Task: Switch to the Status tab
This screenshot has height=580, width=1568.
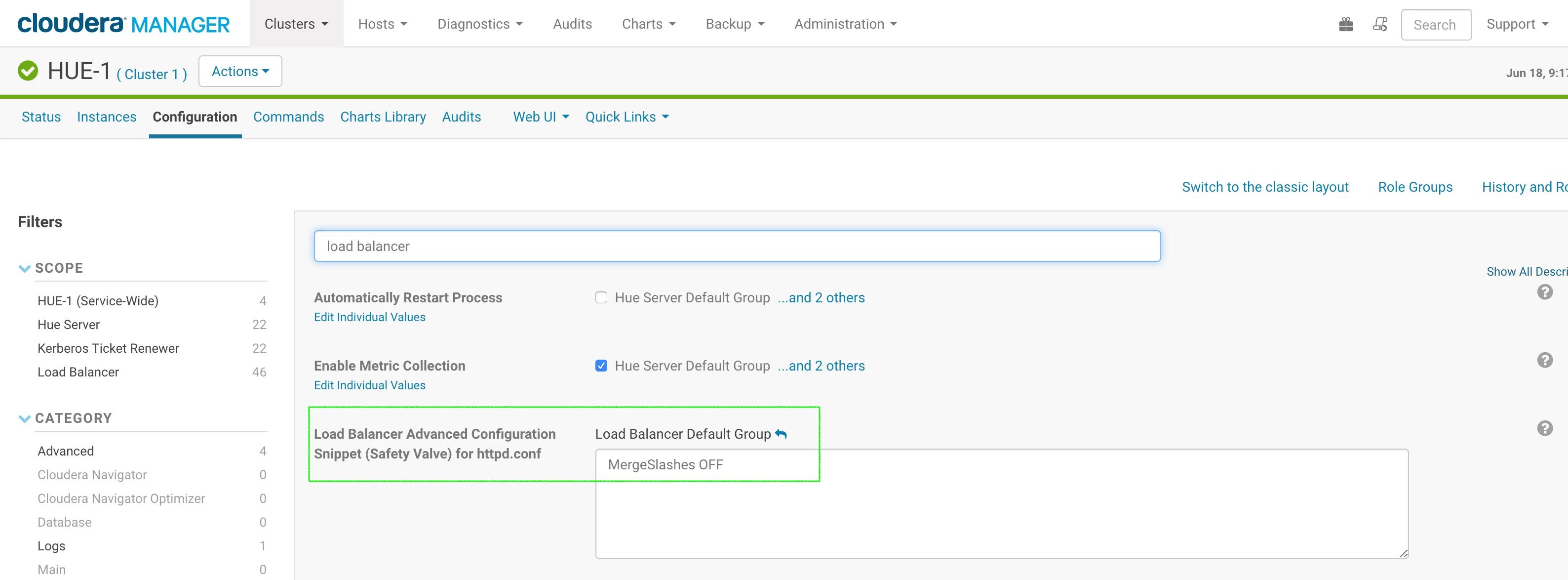Action: click(x=41, y=117)
